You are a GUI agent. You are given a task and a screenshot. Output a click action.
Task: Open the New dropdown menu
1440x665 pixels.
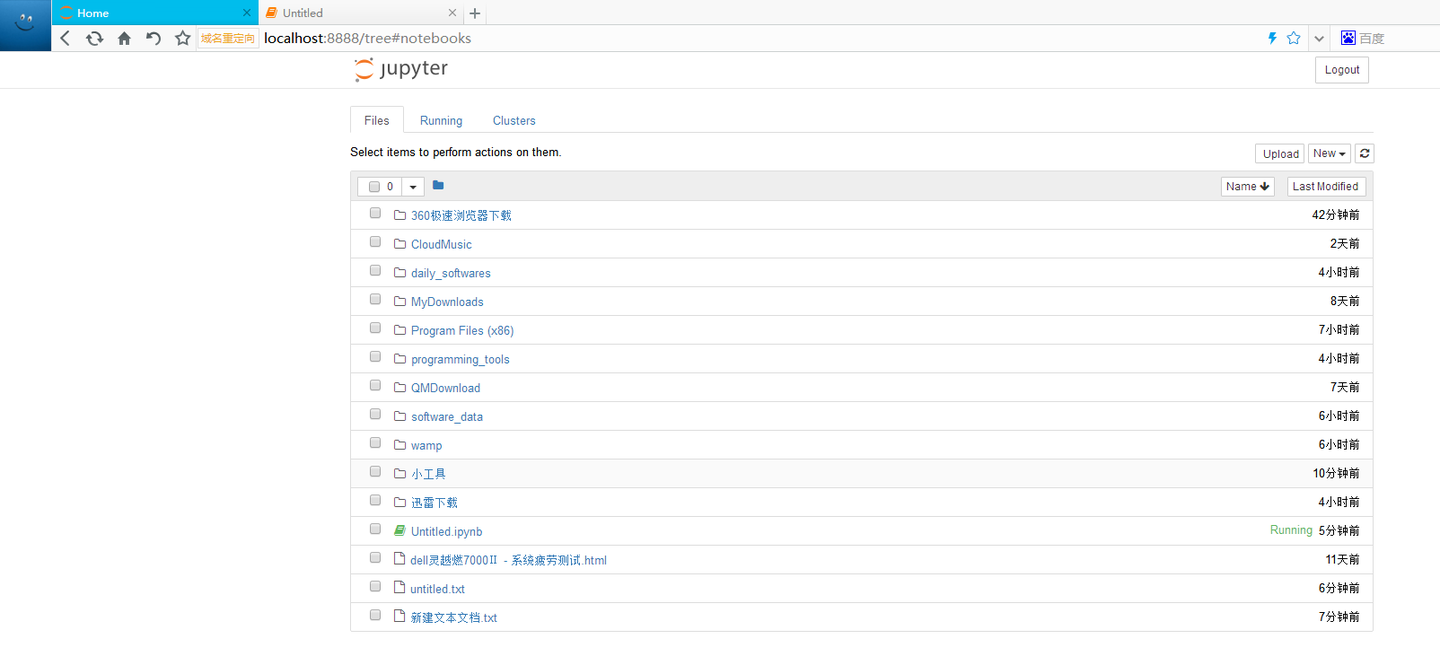(1329, 153)
